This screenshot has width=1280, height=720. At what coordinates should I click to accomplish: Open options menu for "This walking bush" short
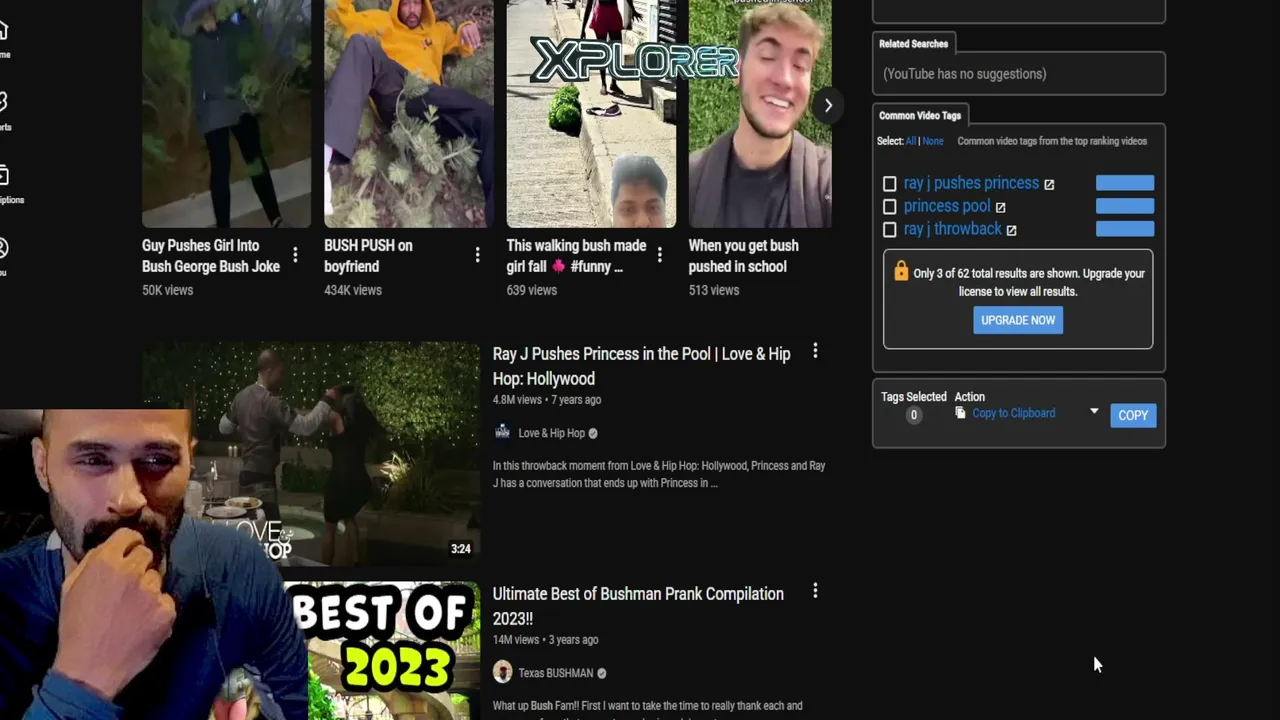coord(659,255)
